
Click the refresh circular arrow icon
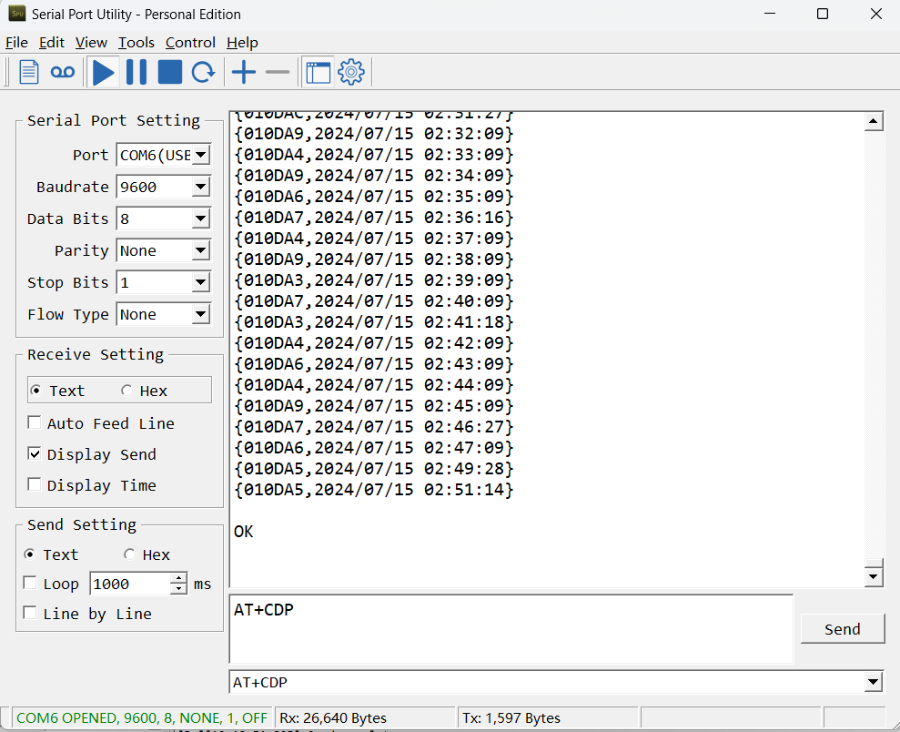click(203, 72)
